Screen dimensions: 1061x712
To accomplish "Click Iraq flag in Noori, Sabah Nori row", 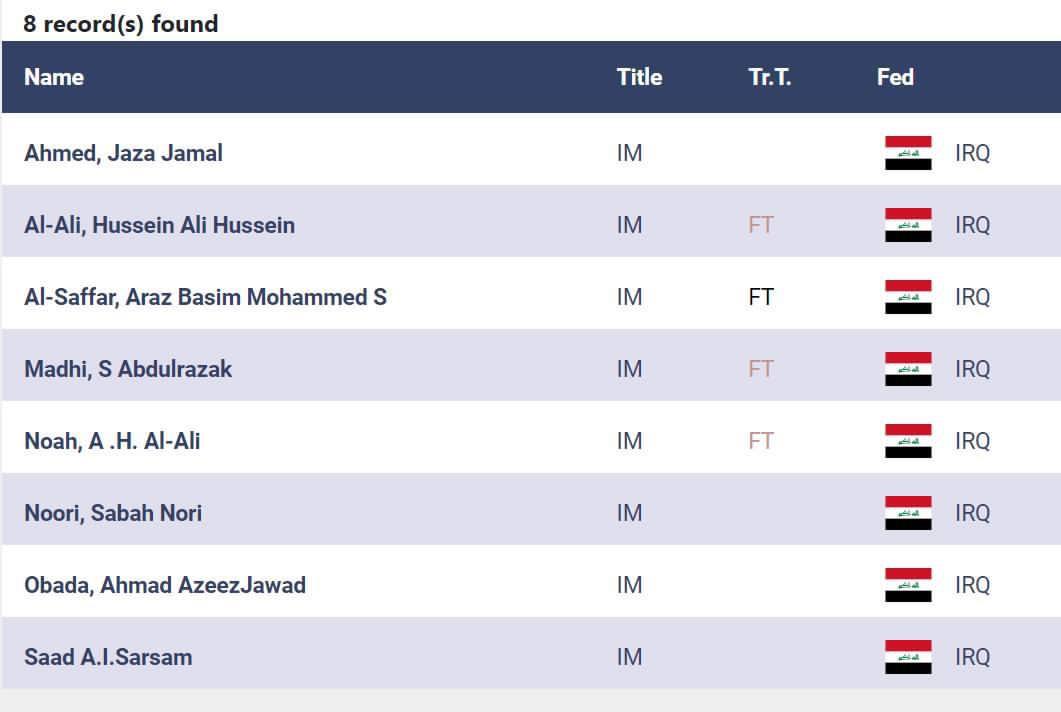I will (x=908, y=513).
